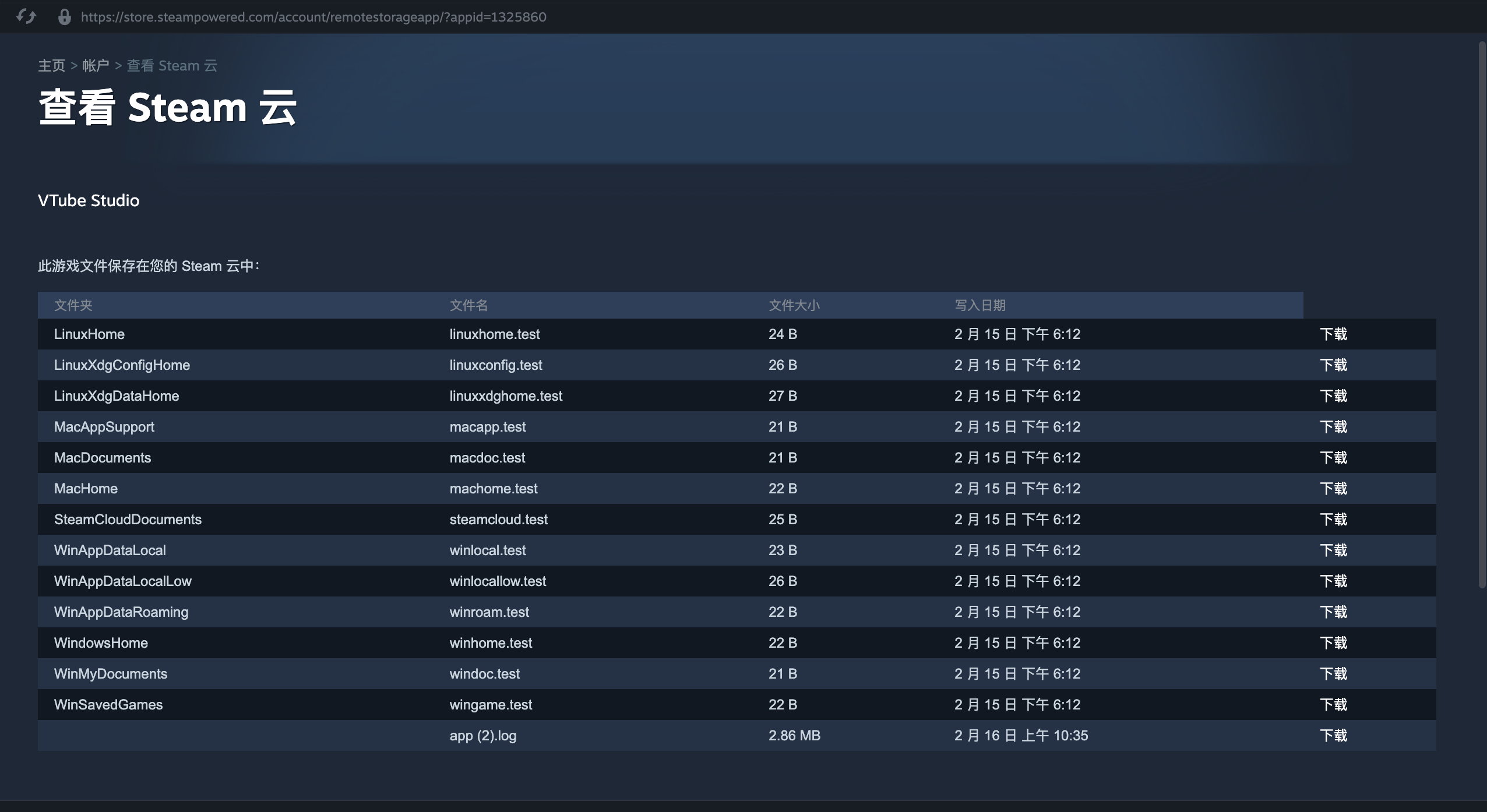Select the WinSavedGames folder cell
Screen dimensions: 1487x812
pos(108,705)
